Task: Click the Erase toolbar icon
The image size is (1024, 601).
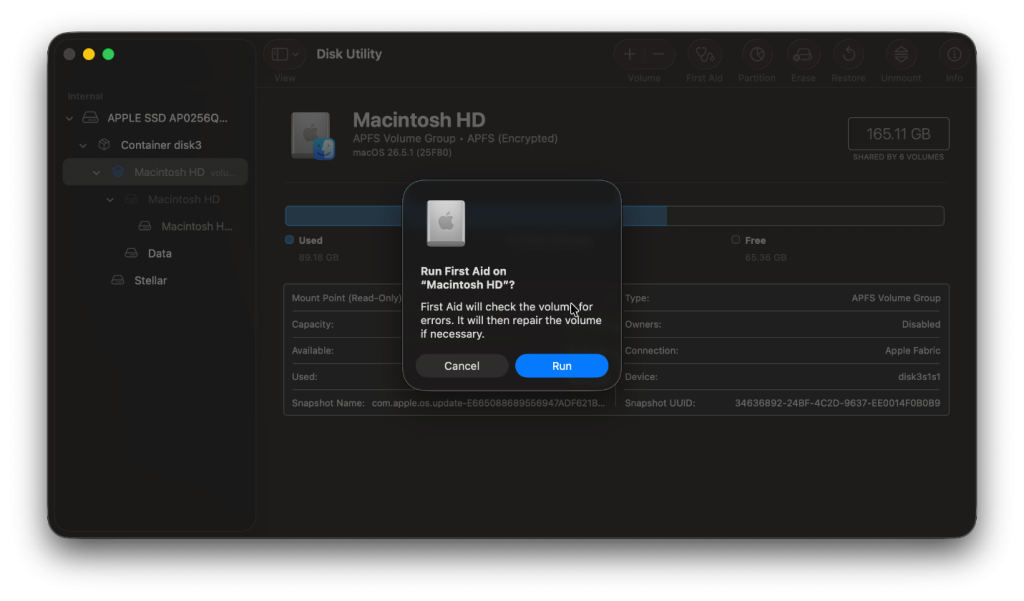Action: pyautogui.click(x=803, y=55)
